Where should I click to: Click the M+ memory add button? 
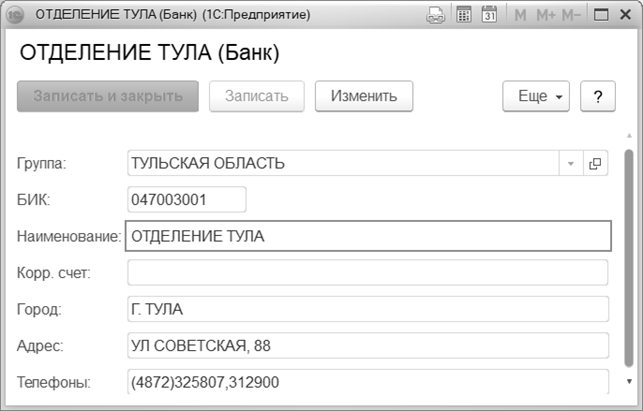pos(546,16)
